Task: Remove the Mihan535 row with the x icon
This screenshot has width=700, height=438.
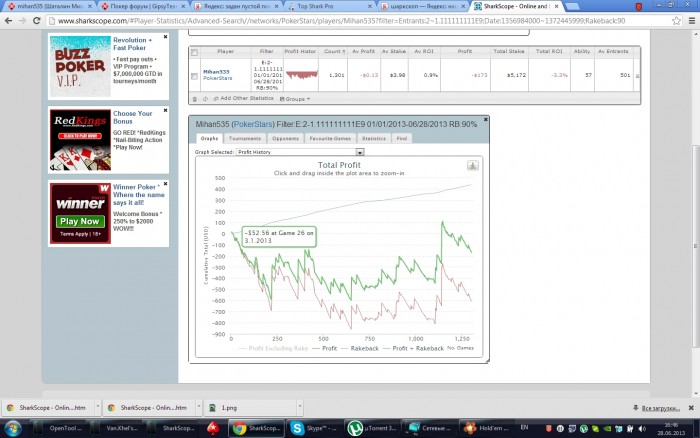Action: [x=637, y=76]
